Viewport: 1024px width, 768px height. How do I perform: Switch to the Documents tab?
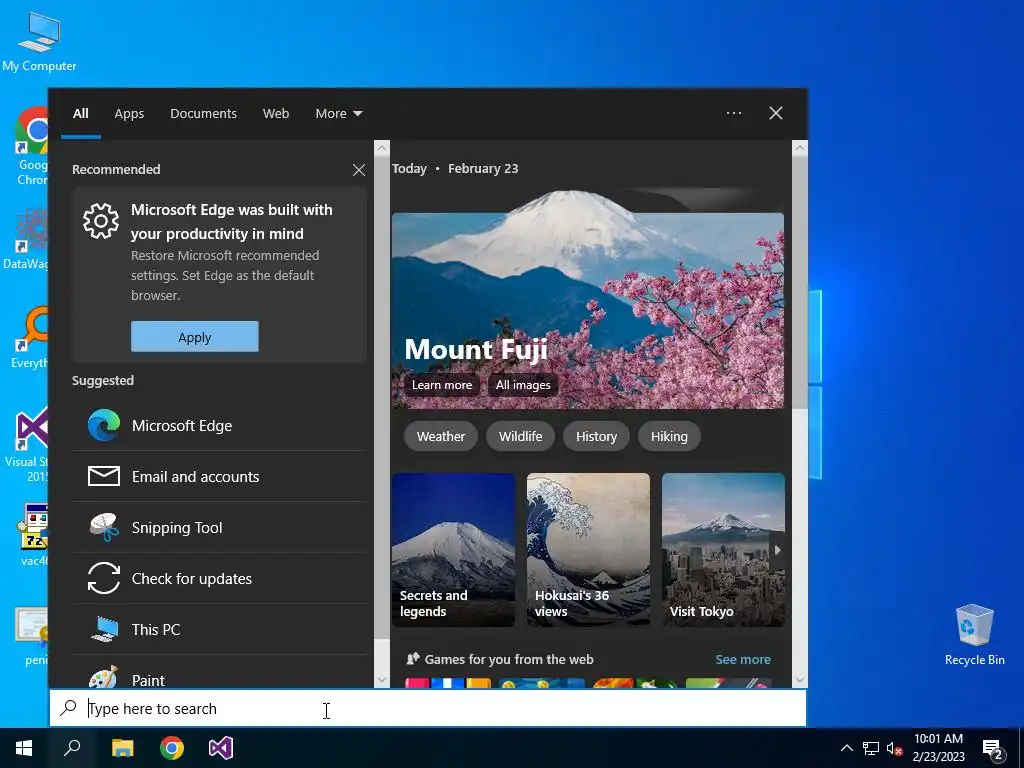point(203,114)
